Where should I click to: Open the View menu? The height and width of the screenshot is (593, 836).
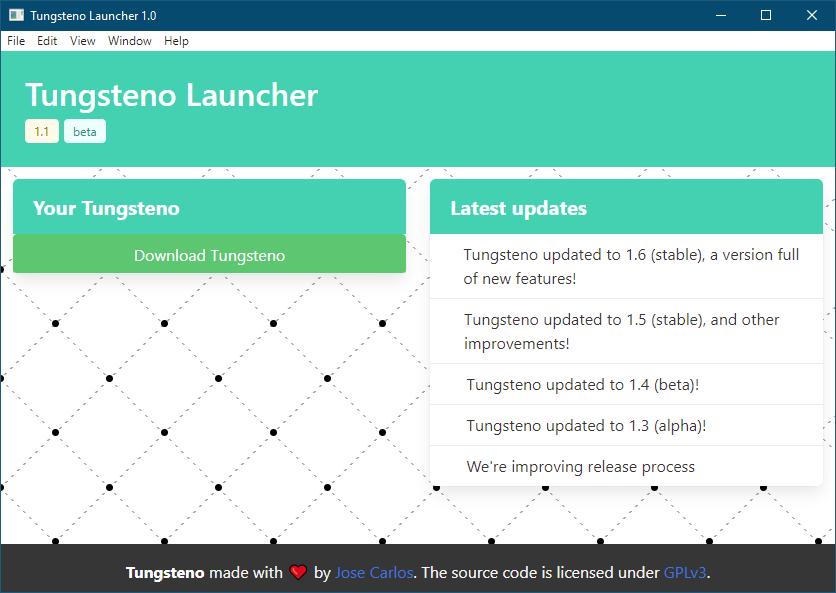[x=83, y=41]
